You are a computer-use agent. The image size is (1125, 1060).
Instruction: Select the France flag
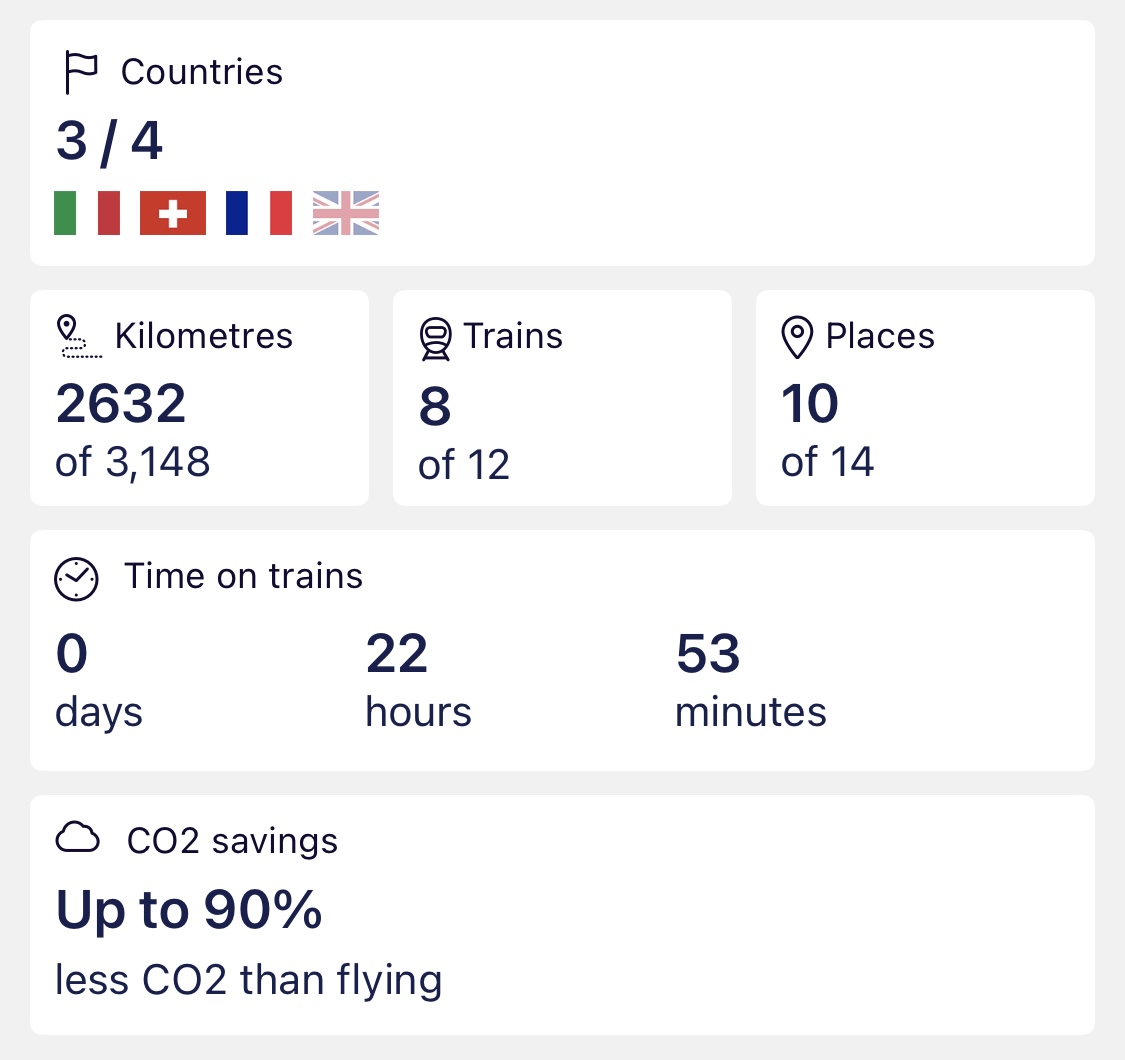(259, 213)
